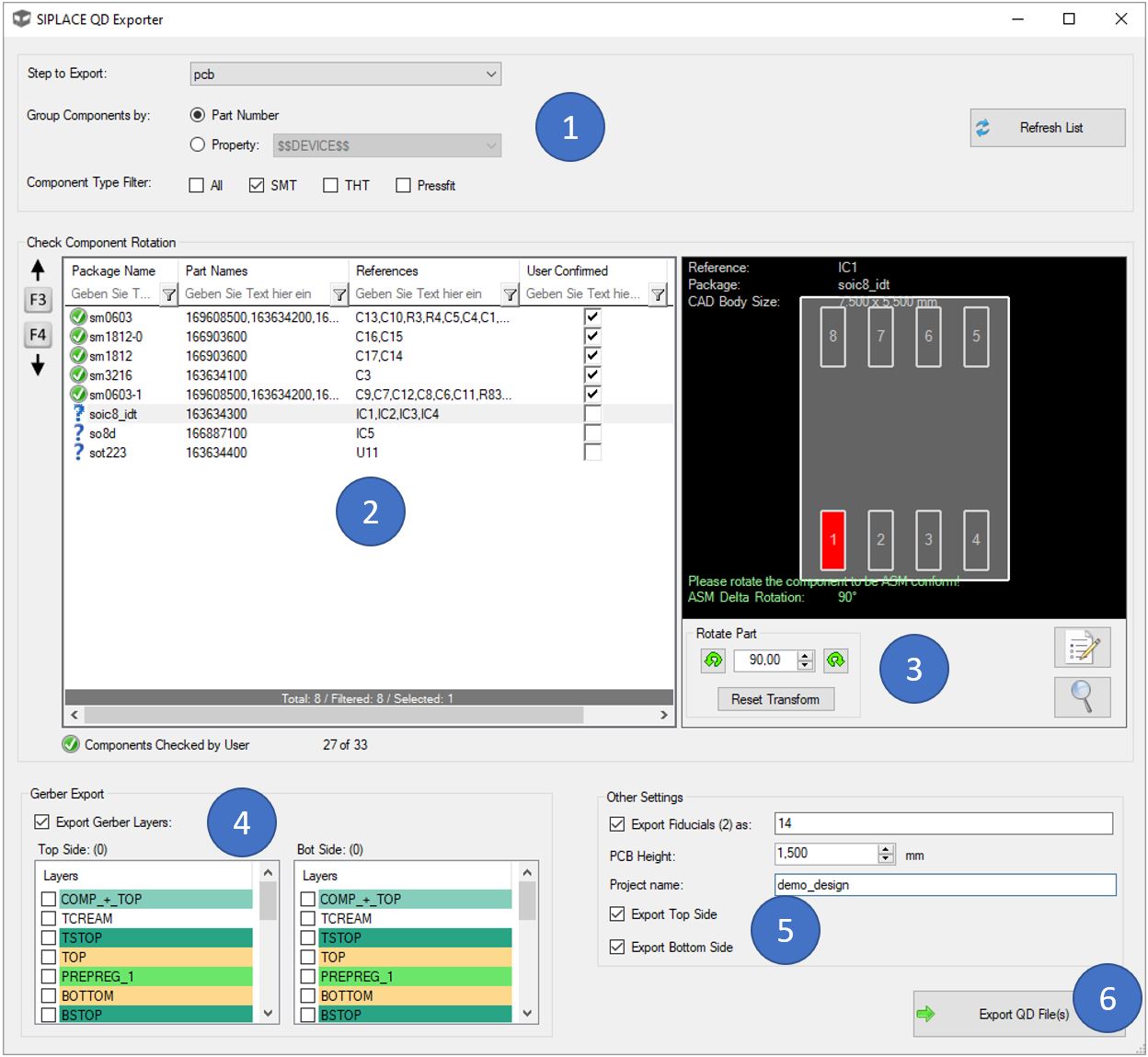Viewport: 1148px width, 1057px height.
Task: Toggle the THT component type checkbox
Action: click(330, 185)
